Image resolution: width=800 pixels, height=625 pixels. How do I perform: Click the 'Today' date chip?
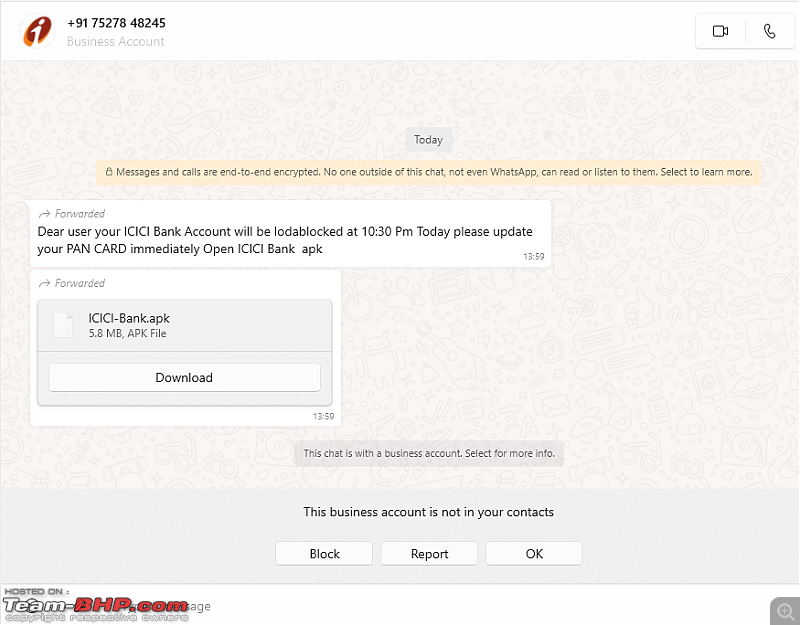(428, 140)
